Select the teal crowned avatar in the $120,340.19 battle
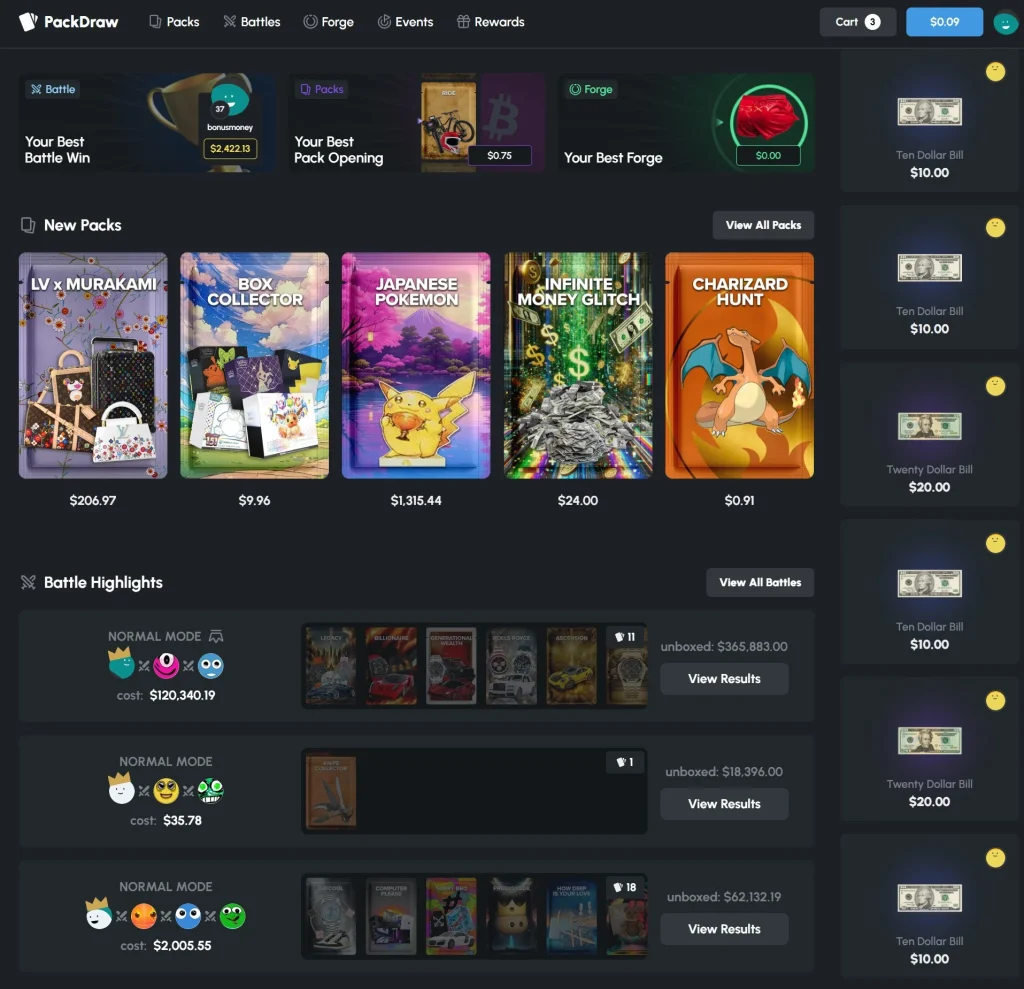 121,664
